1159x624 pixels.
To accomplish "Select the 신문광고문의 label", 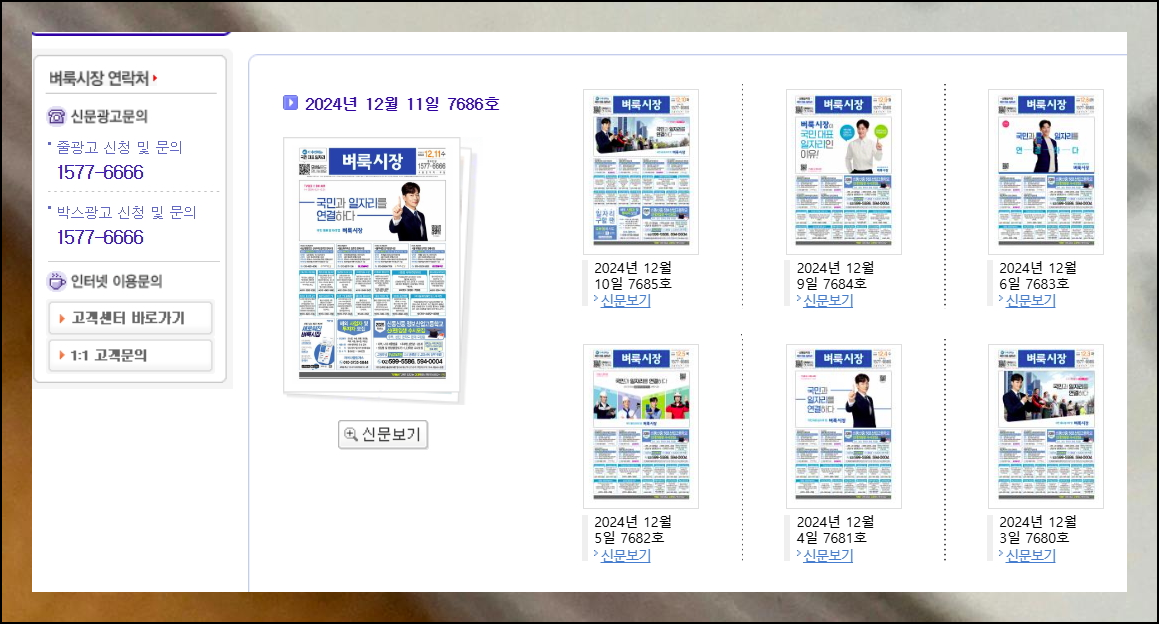I will coord(109,116).
